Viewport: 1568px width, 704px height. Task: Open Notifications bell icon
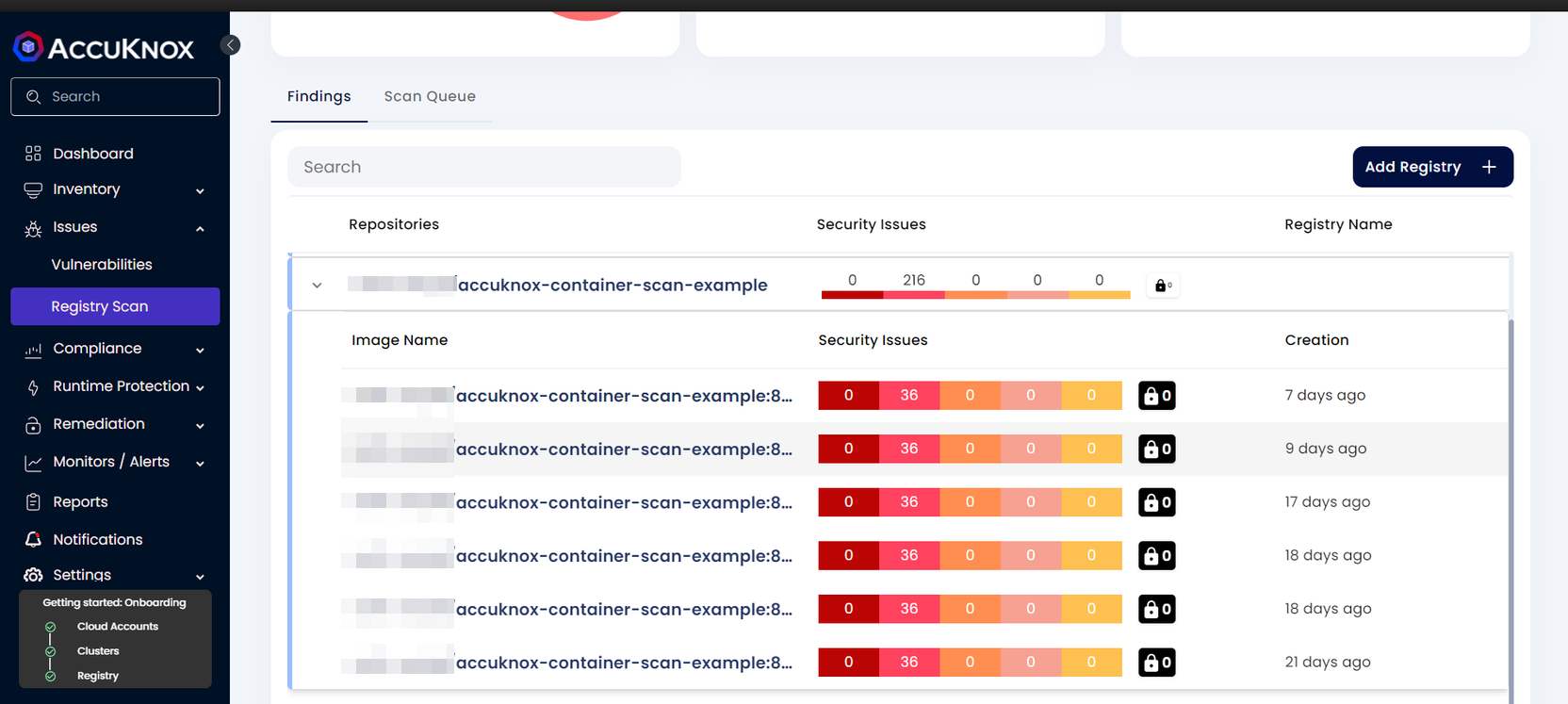(33, 540)
